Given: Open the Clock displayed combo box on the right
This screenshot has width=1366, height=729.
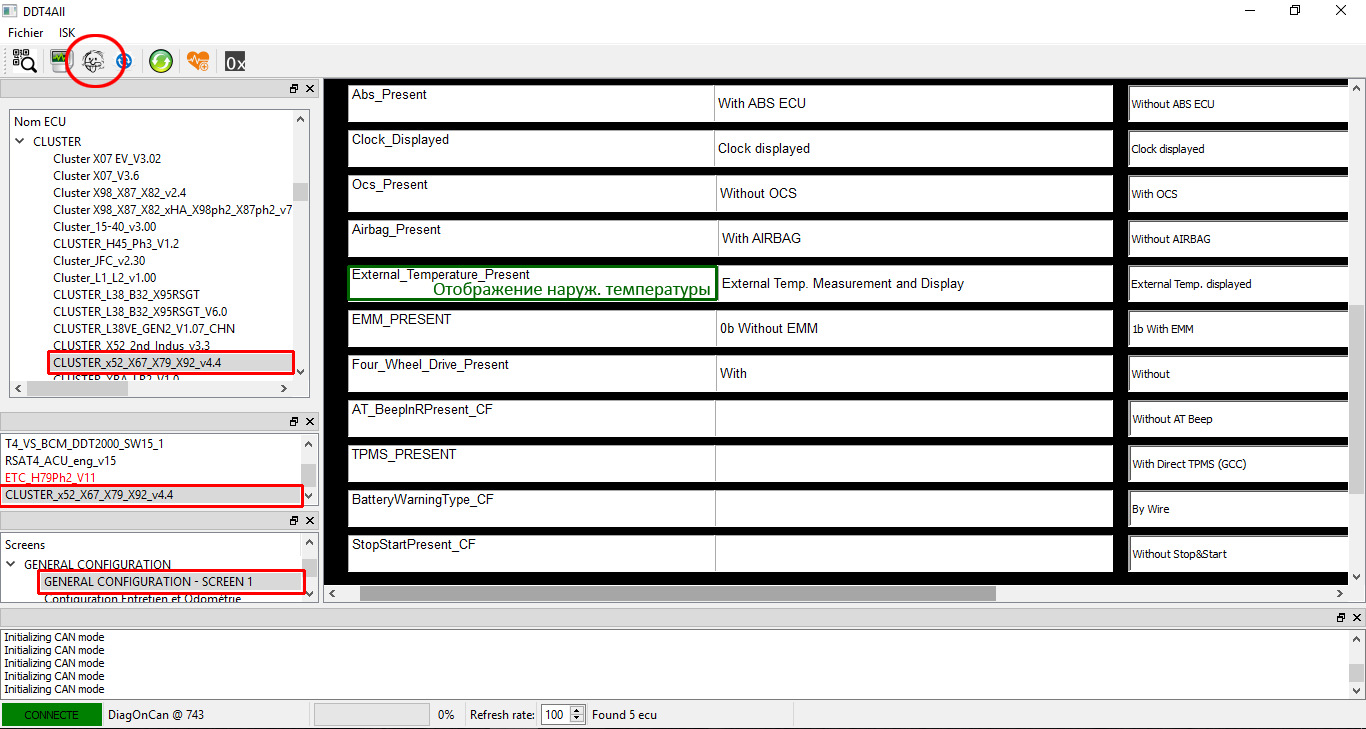Looking at the screenshot, I should (x=1238, y=149).
